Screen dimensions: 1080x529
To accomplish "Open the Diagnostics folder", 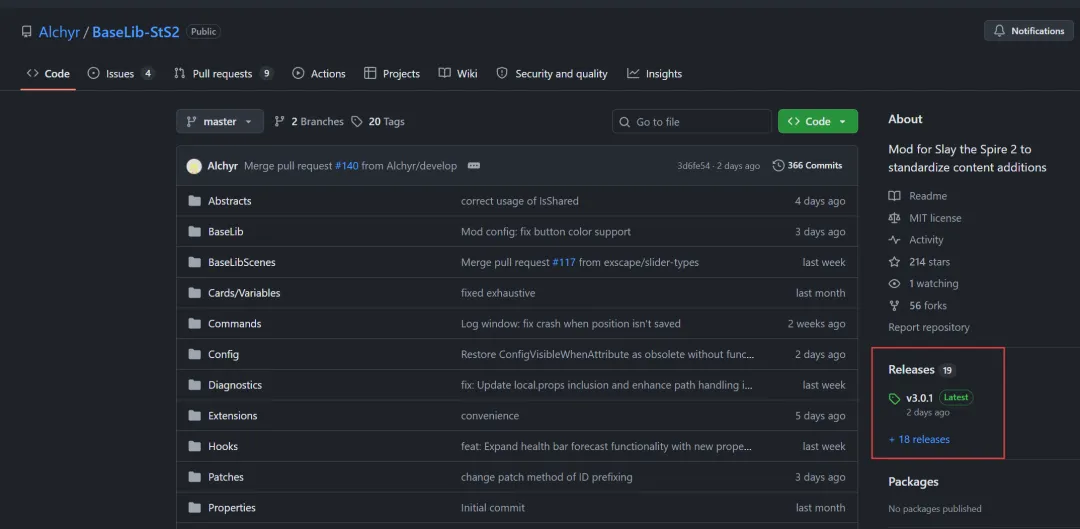I will pyautogui.click(x=235, y=385).
